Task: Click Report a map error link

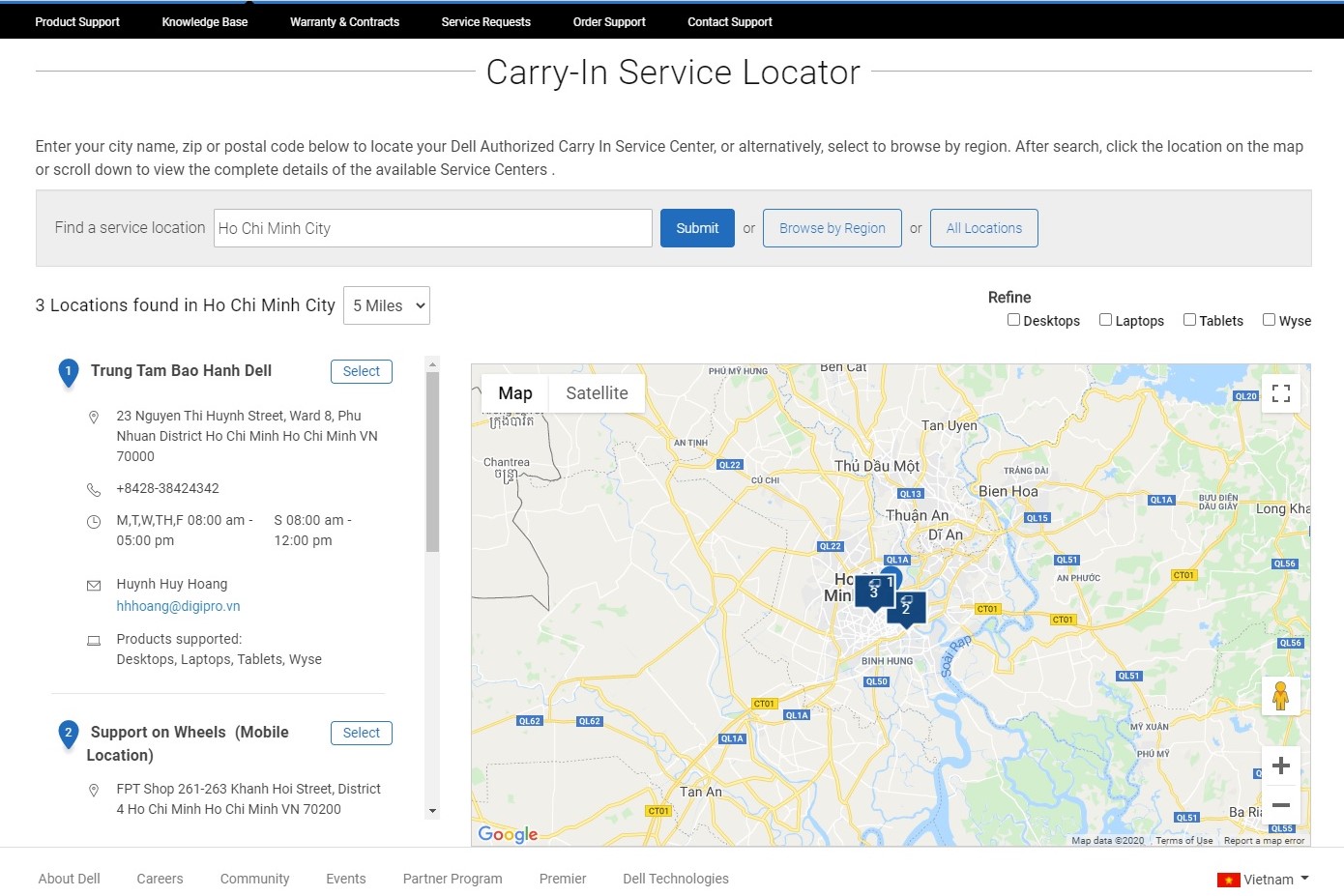Action: 1264,841
